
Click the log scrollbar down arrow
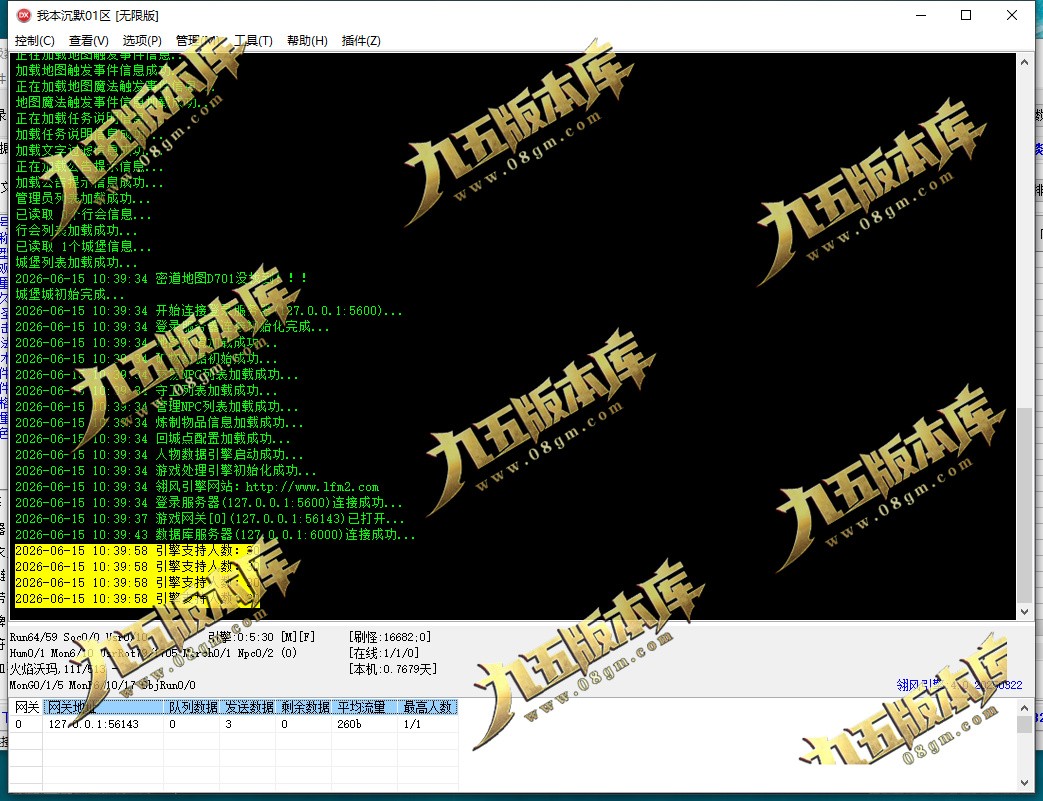pos(1024,611)
